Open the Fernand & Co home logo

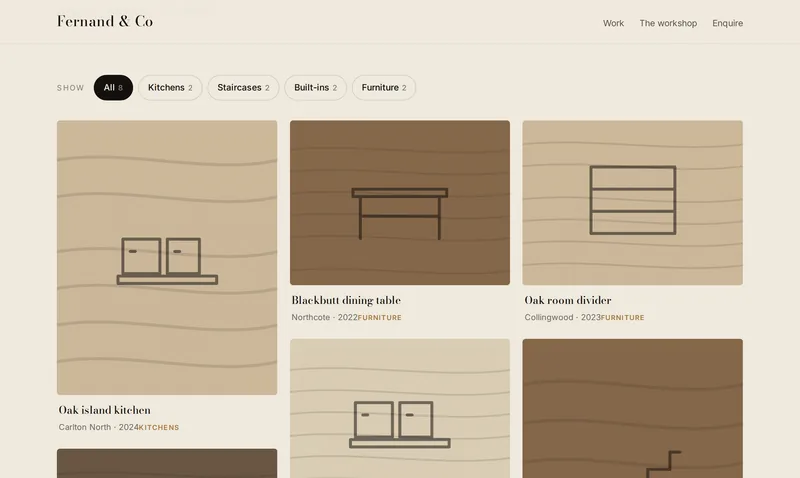[105, 21]
